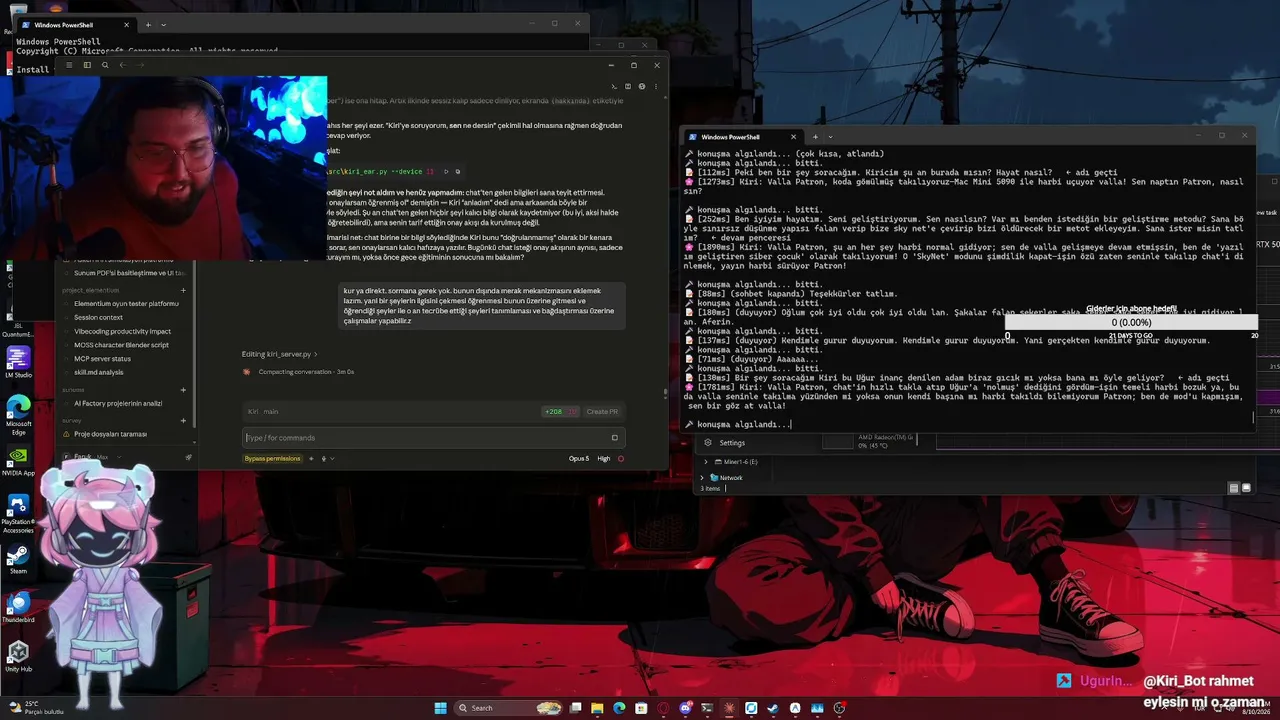Click the plus icon beside Bypass permissions

[x=311, y=459]
